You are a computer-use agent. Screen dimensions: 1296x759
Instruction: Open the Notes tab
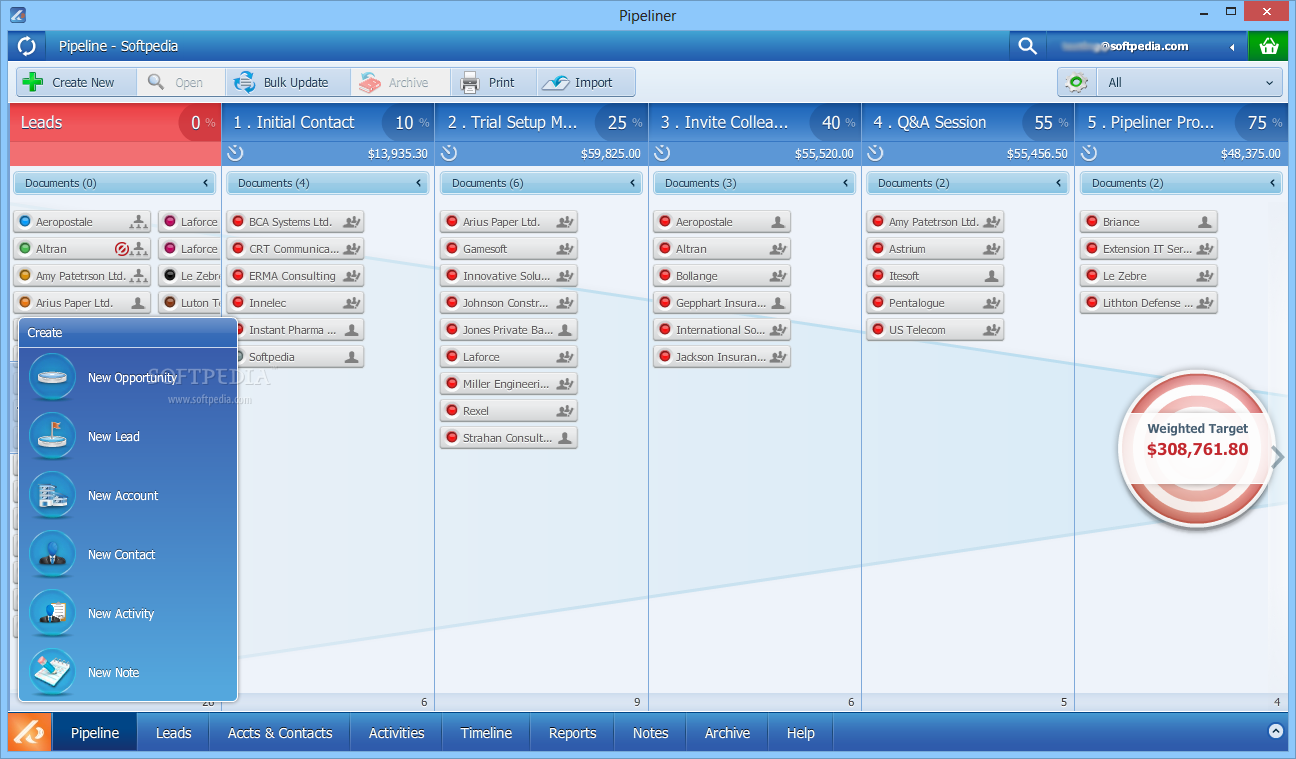(x=650, y=733)
